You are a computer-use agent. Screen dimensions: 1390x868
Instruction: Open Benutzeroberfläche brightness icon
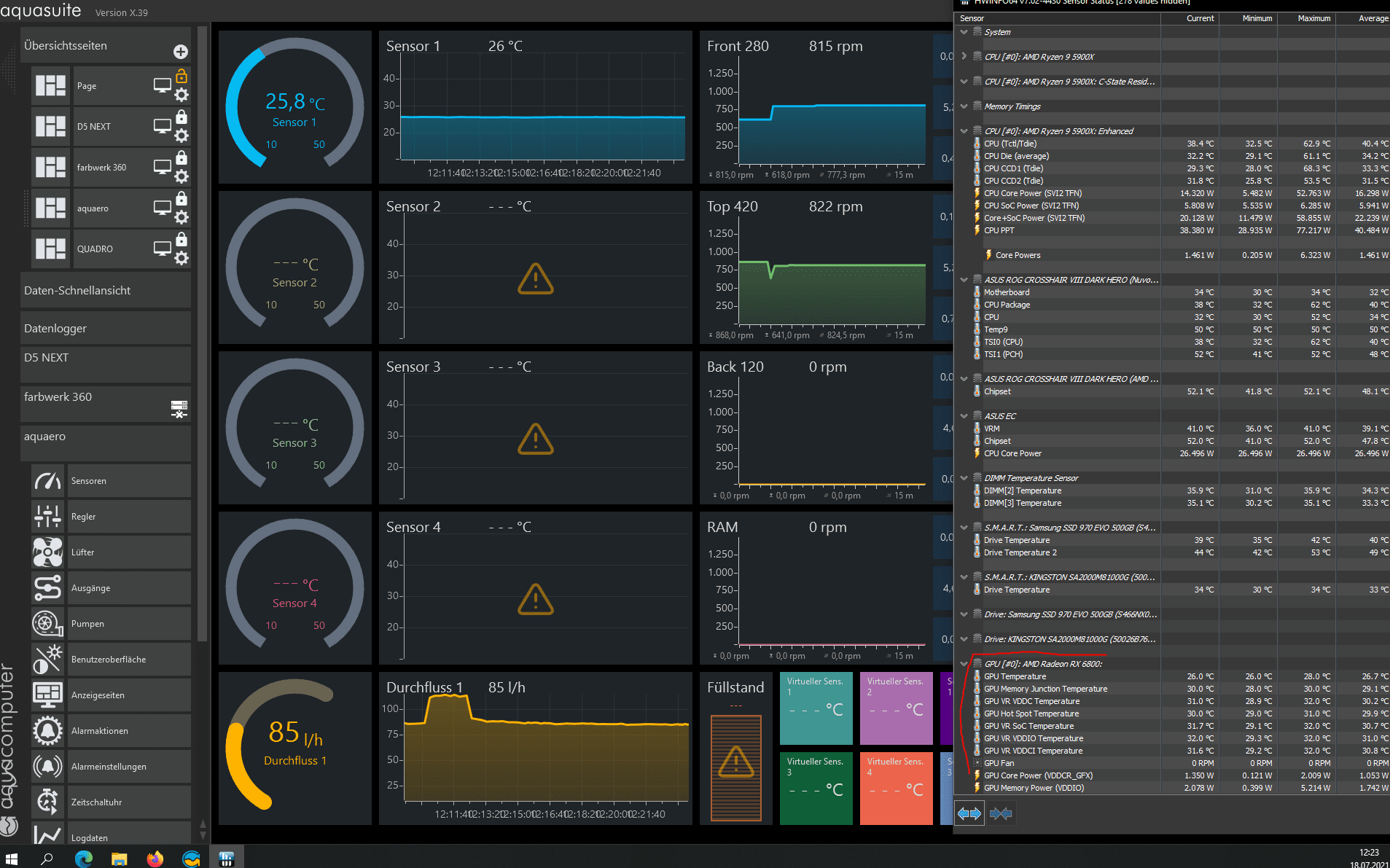click(x=48, y=660)
